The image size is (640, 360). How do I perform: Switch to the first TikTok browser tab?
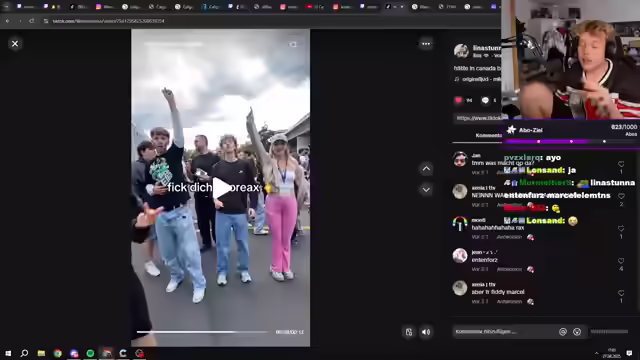(x=78, y=7)
